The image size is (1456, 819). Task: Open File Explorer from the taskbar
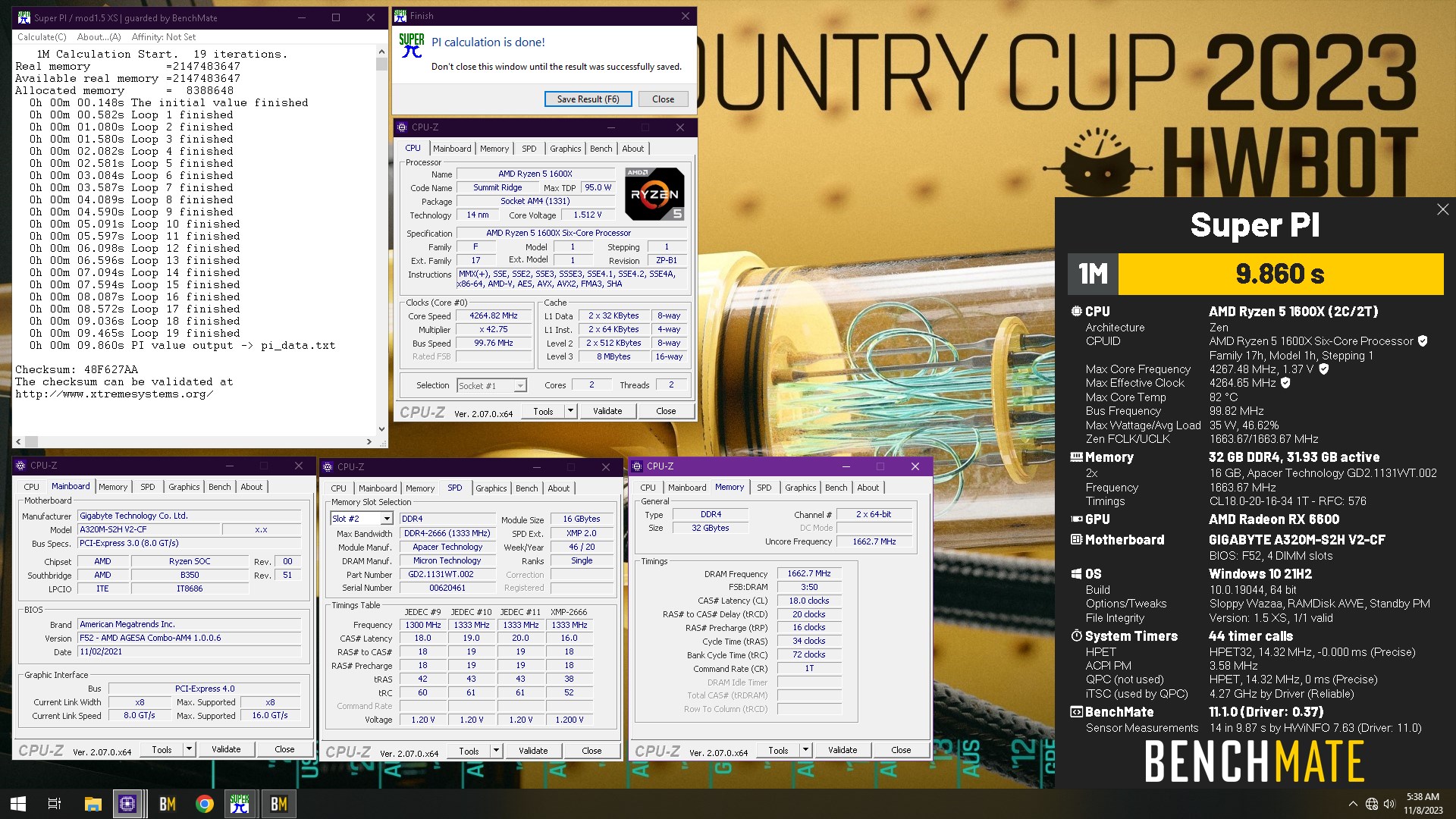click(93, 804)
